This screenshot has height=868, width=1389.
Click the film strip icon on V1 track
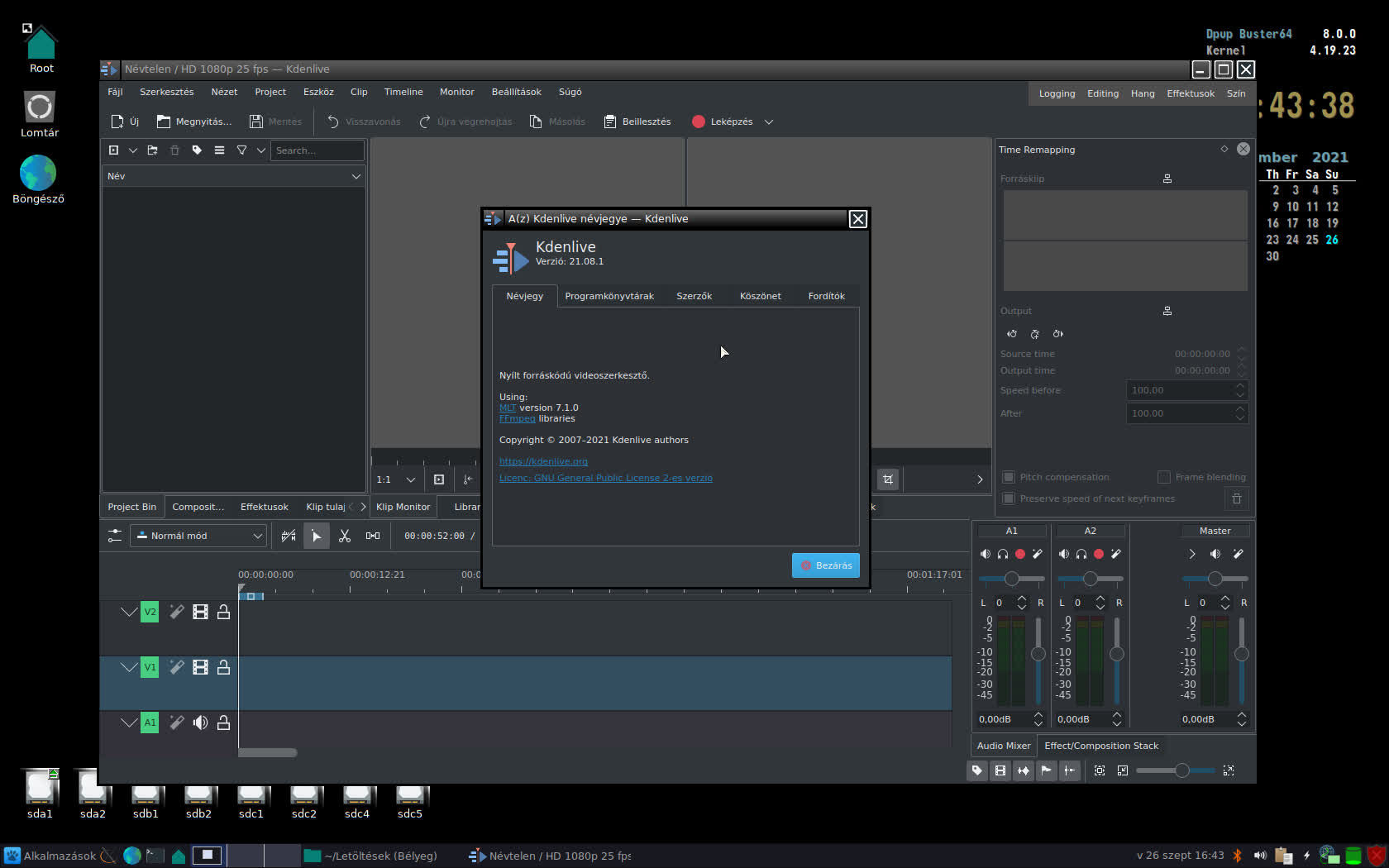(200, 667)
